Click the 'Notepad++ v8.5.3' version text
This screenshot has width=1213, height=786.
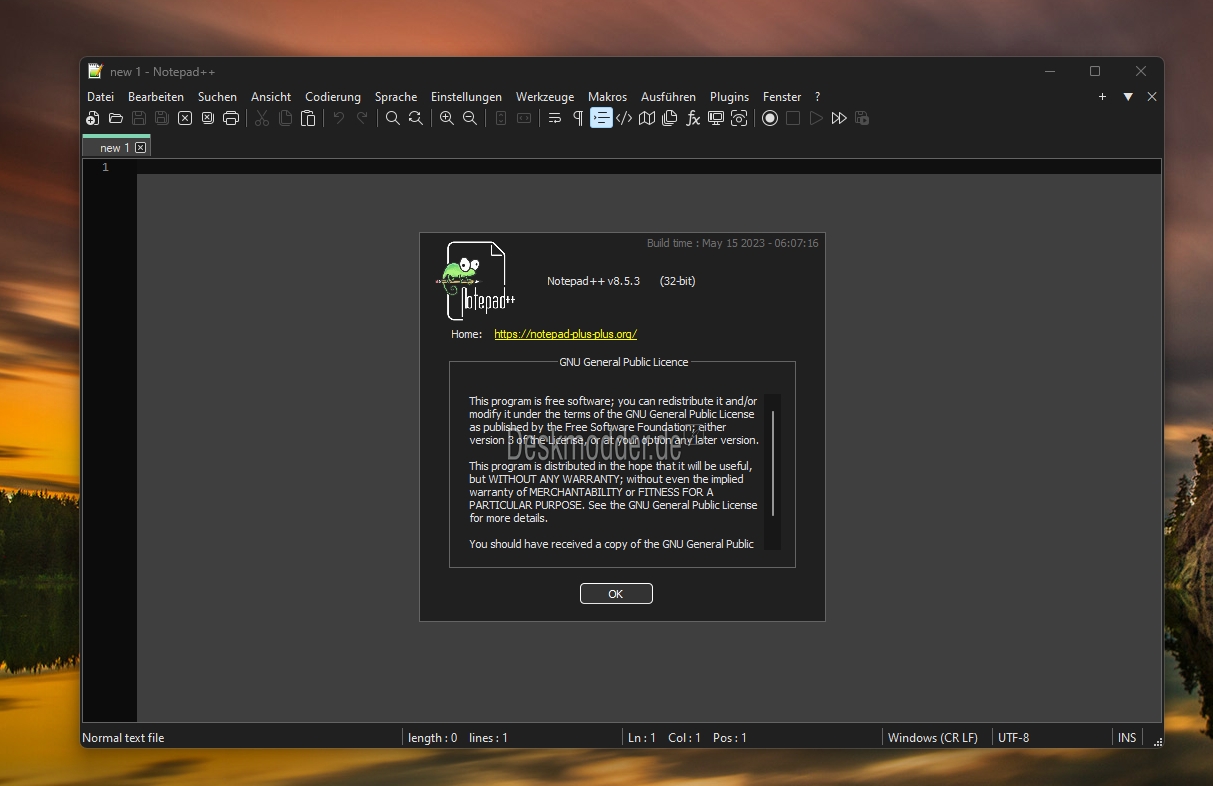coord(593,281)
